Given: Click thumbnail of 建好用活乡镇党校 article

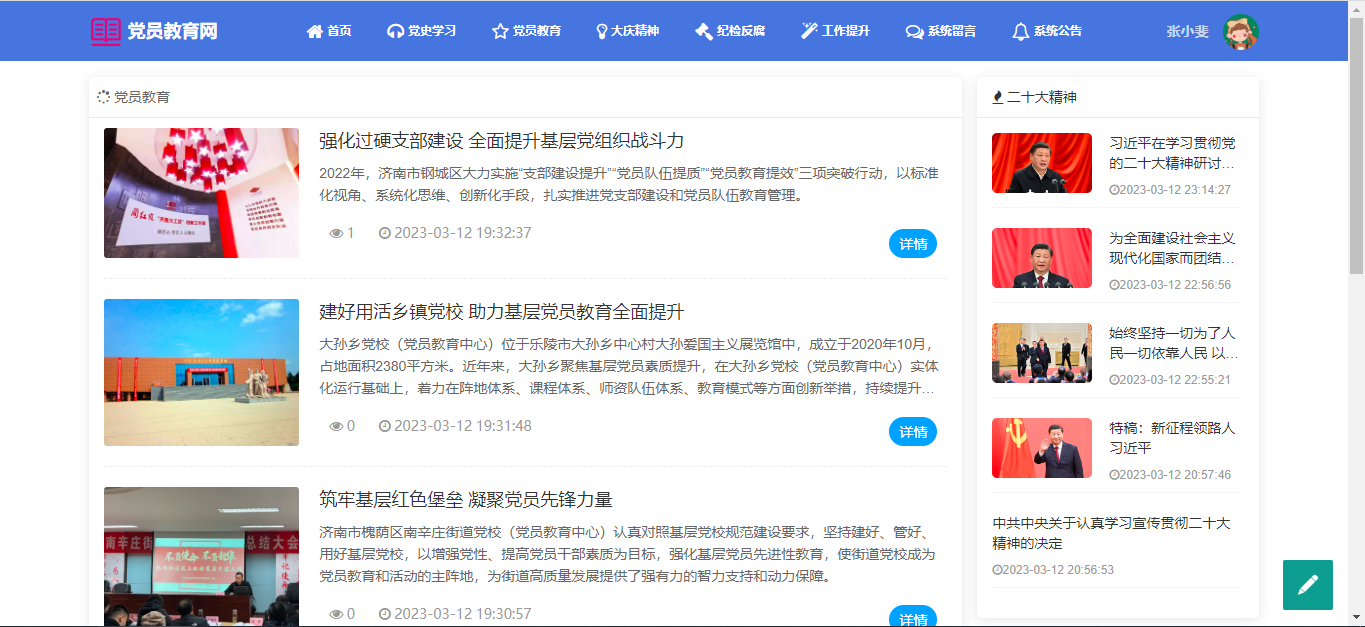Looking at the screenshot, I should click(x=201, y=372).
